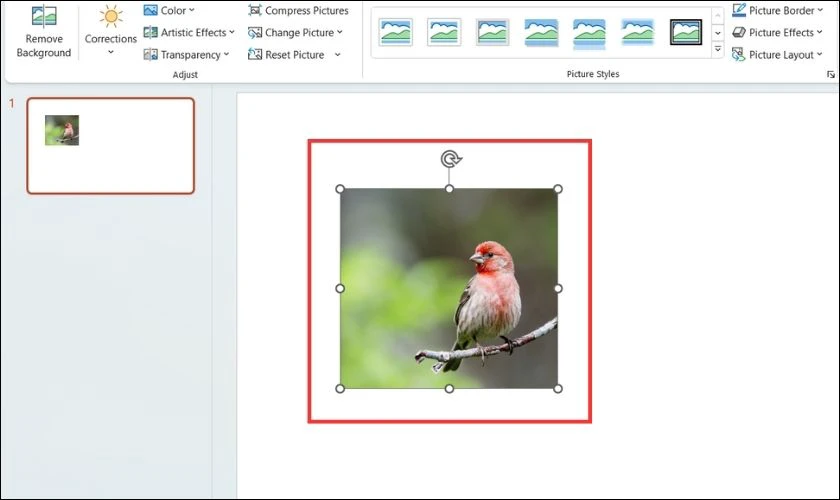Open the Corrections sun icon menu
Image resolution: width=840 pixels, height=500 pixels.
[x=110, y=31]
